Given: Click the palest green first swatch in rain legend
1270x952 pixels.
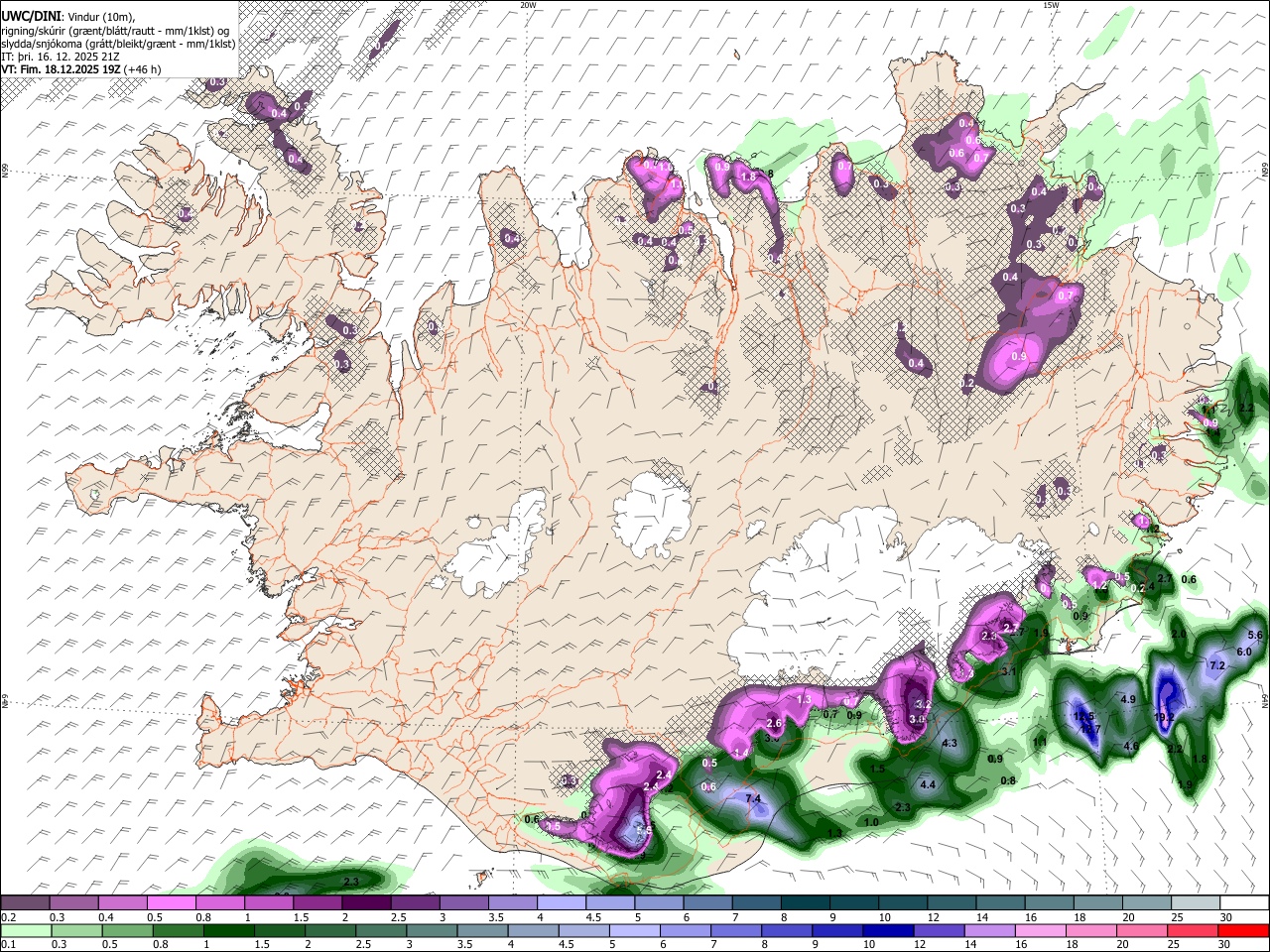Looking at the screenshot, I should [26, 930].
